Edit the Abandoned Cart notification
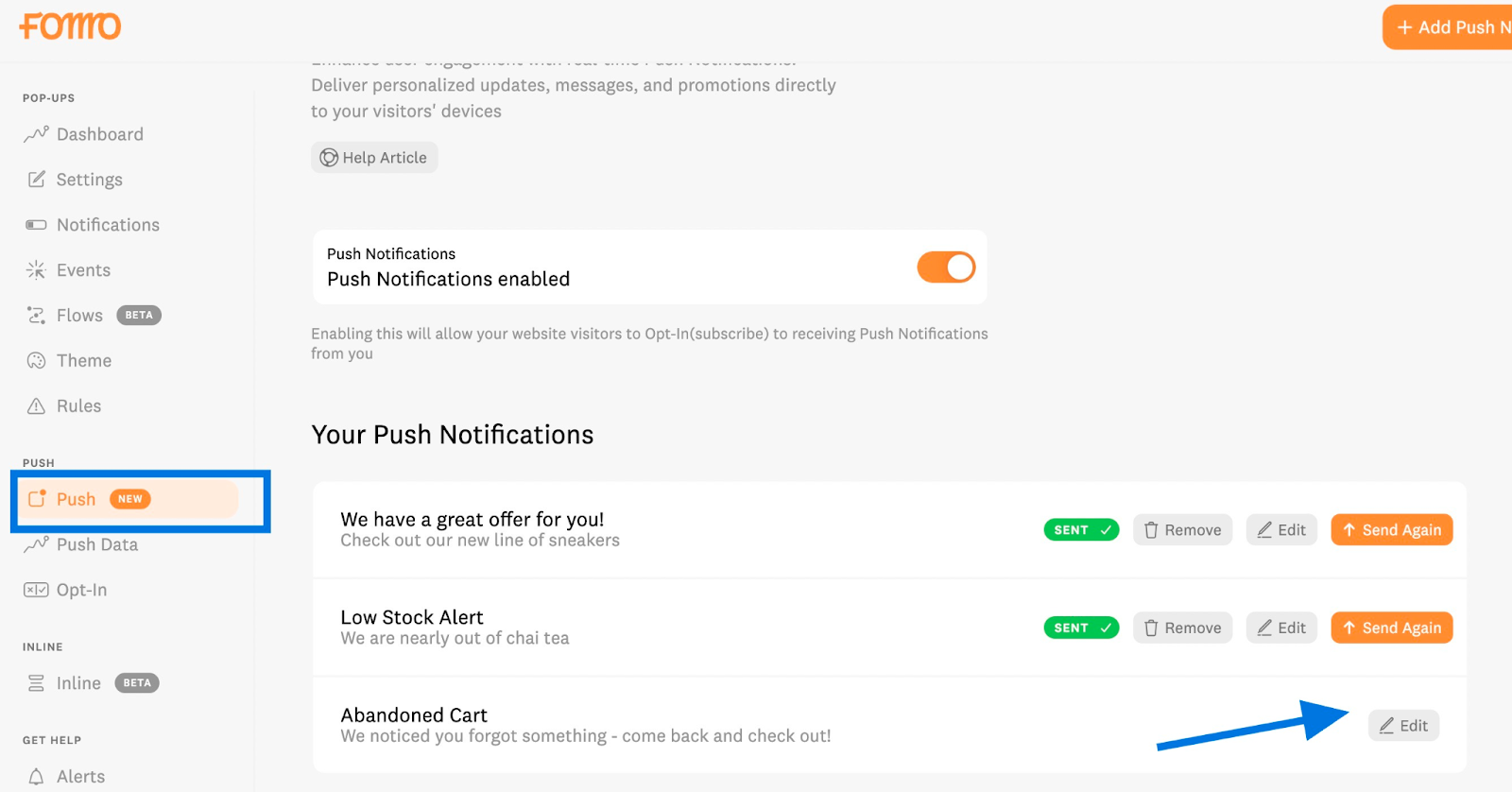Viewport: 1512px width, 792px height. point(1402,725)
